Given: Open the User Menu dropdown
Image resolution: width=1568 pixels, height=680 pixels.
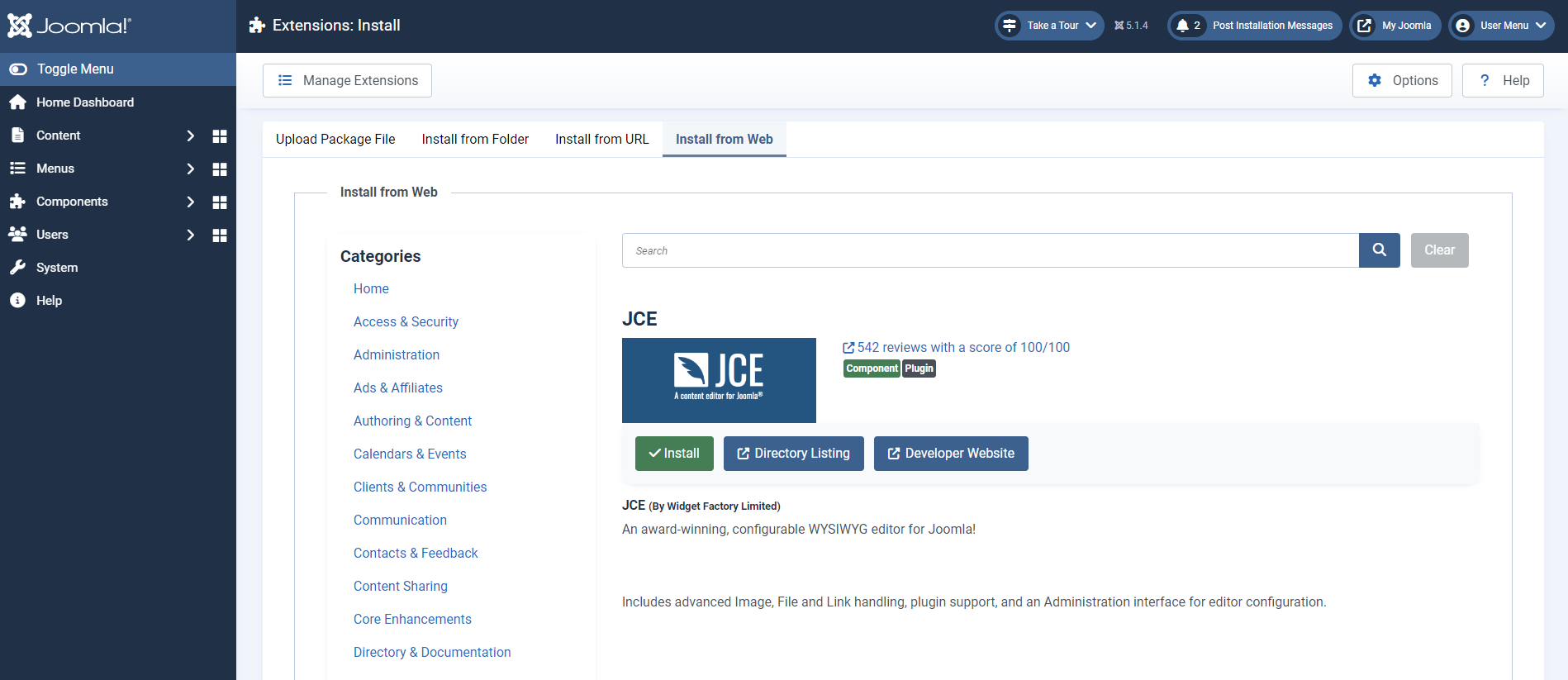Looking at the screenshot, I should [1501, 26].
